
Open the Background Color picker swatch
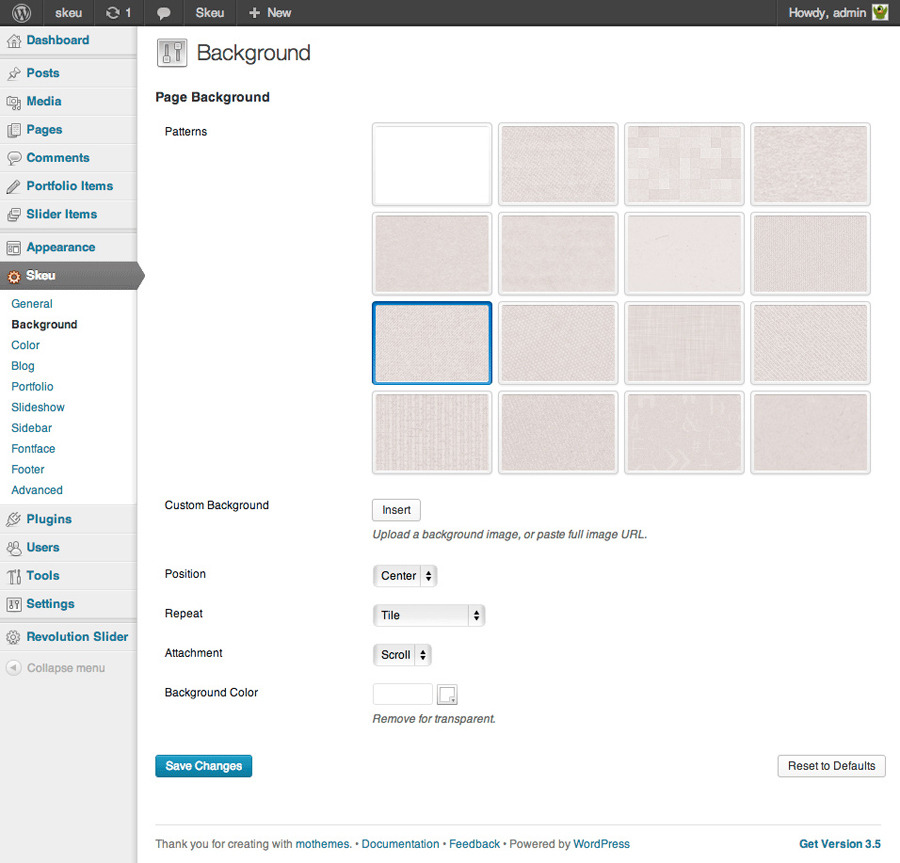(x=447, y=695)
